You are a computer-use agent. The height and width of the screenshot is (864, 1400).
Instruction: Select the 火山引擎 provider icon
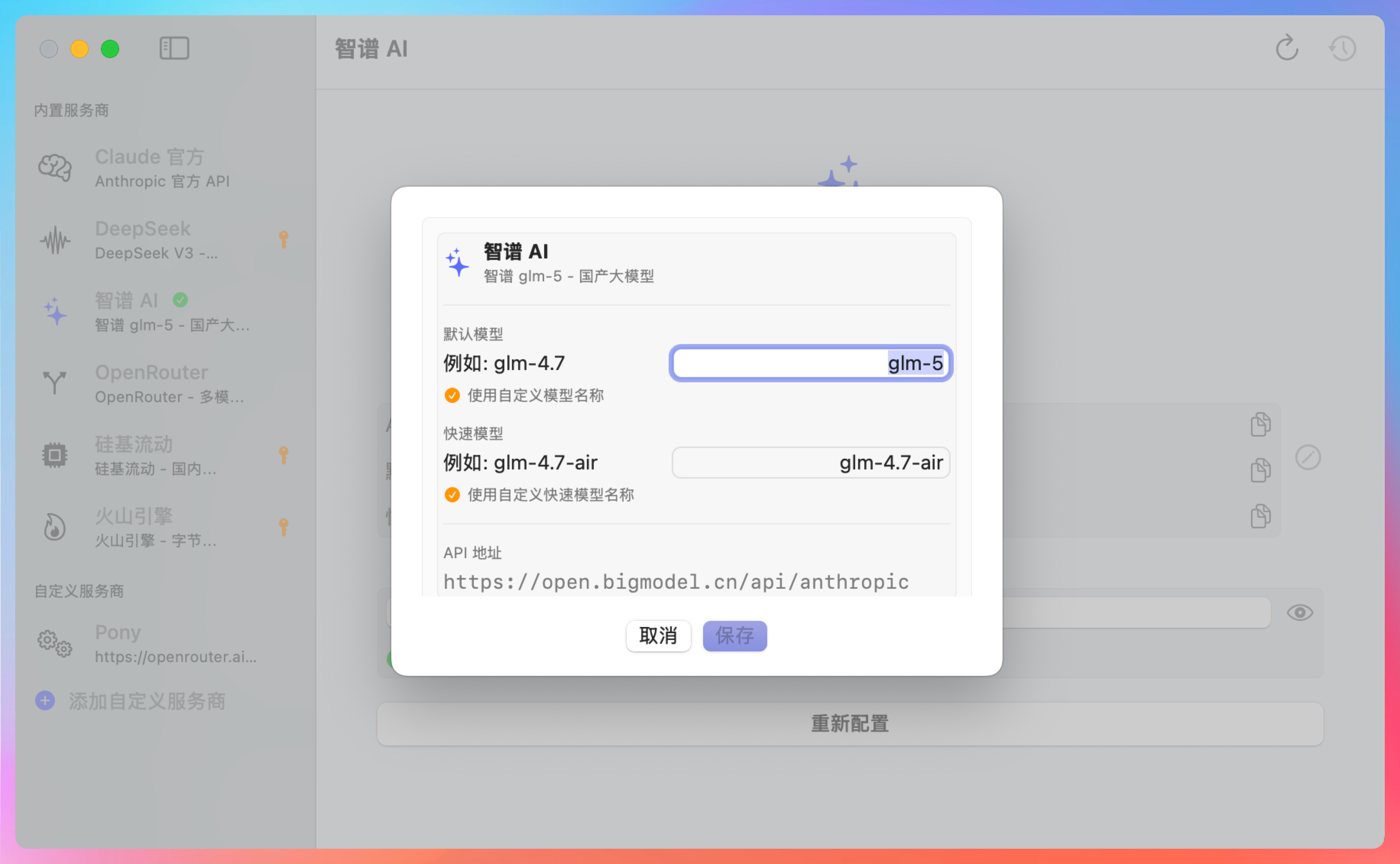click(x=54, y=526)
